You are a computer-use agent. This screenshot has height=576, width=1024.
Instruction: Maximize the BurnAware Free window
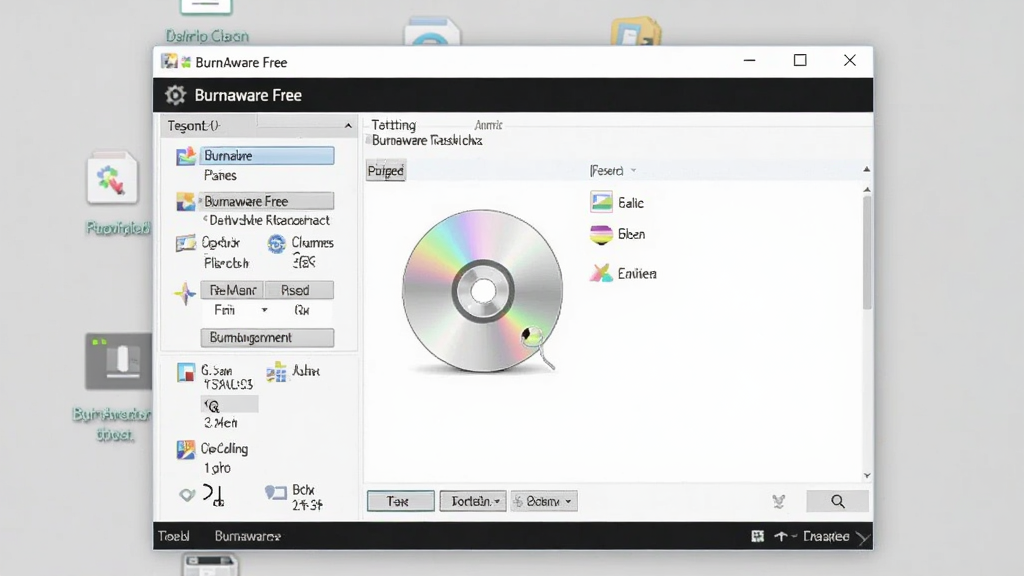800,60
